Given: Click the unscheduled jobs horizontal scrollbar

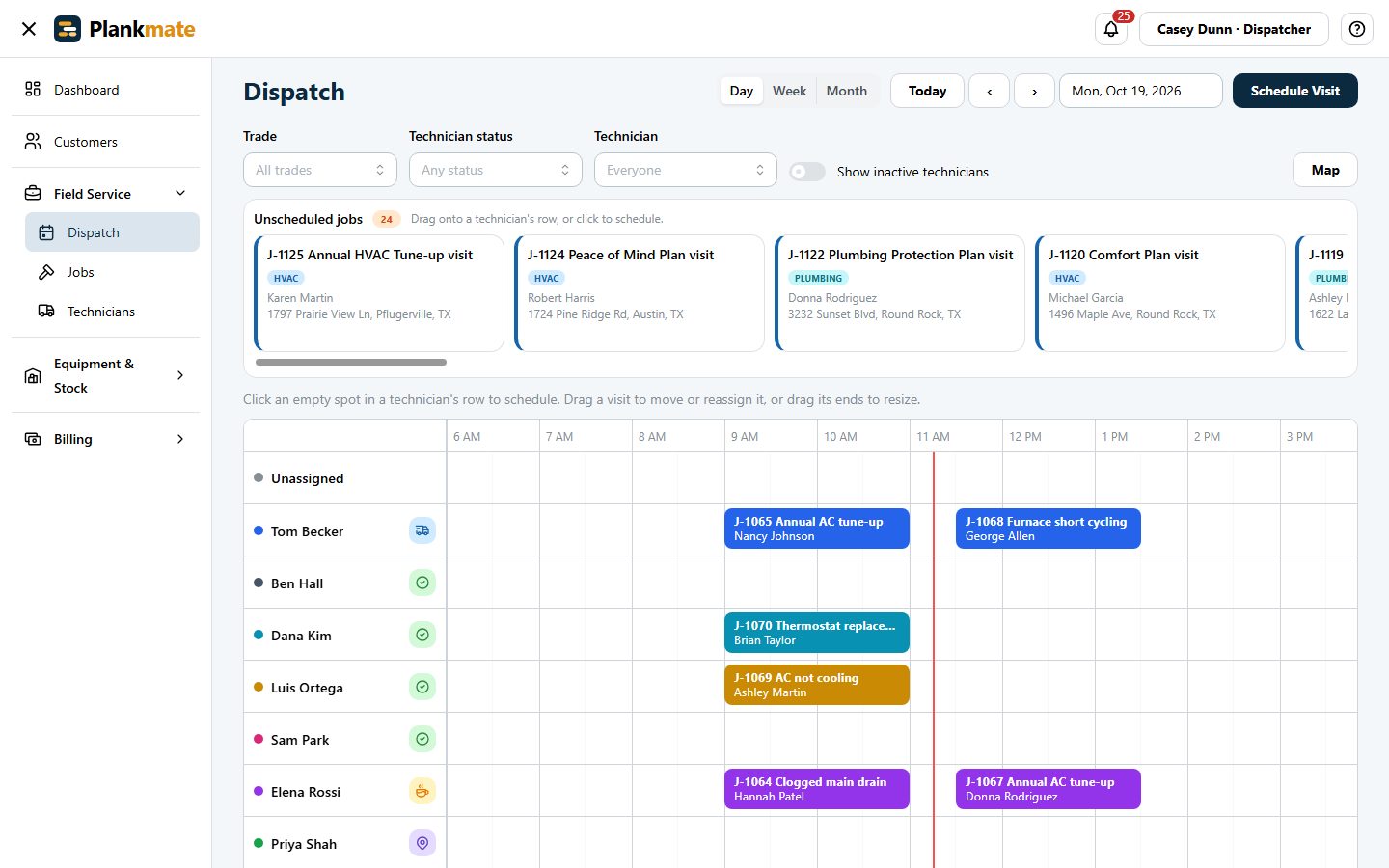Looking at the screenshot, I should [x=351, y=363].
